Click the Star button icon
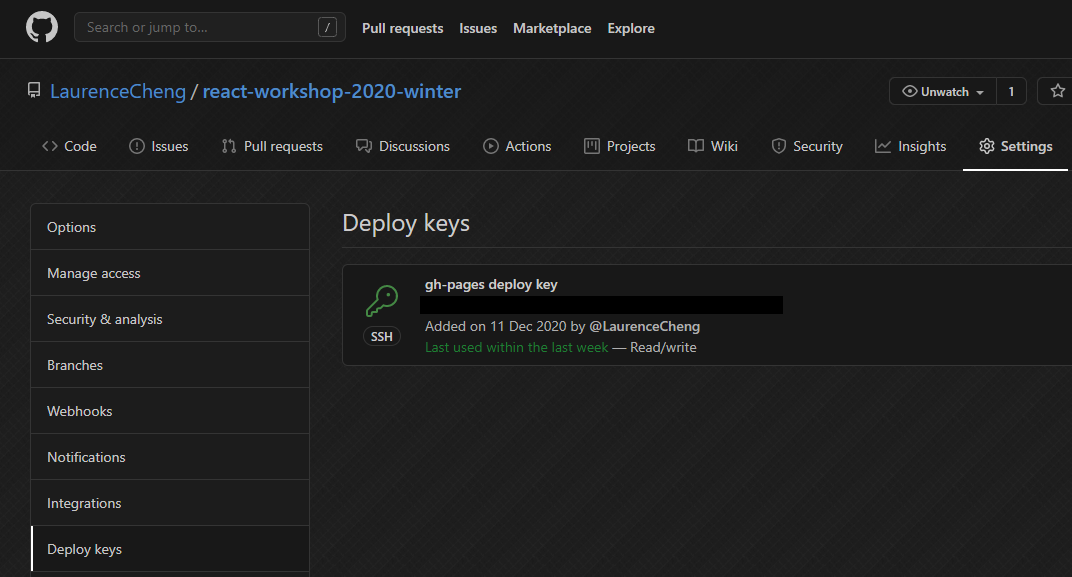 pyautogui.click(x=1057, y=91)
